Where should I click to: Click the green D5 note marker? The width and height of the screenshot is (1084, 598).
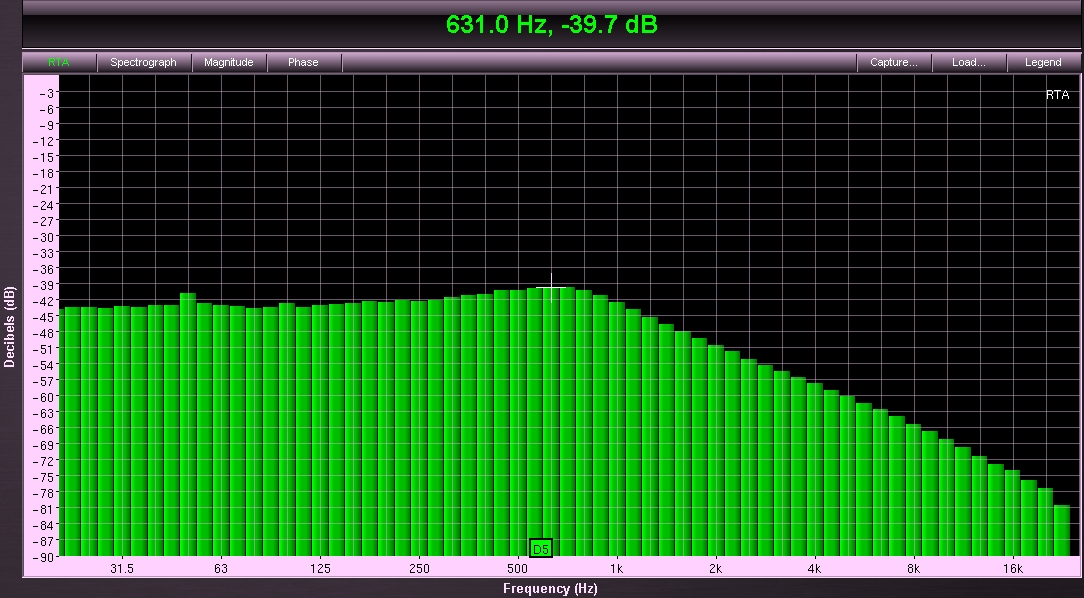click(x=541, y=548)
